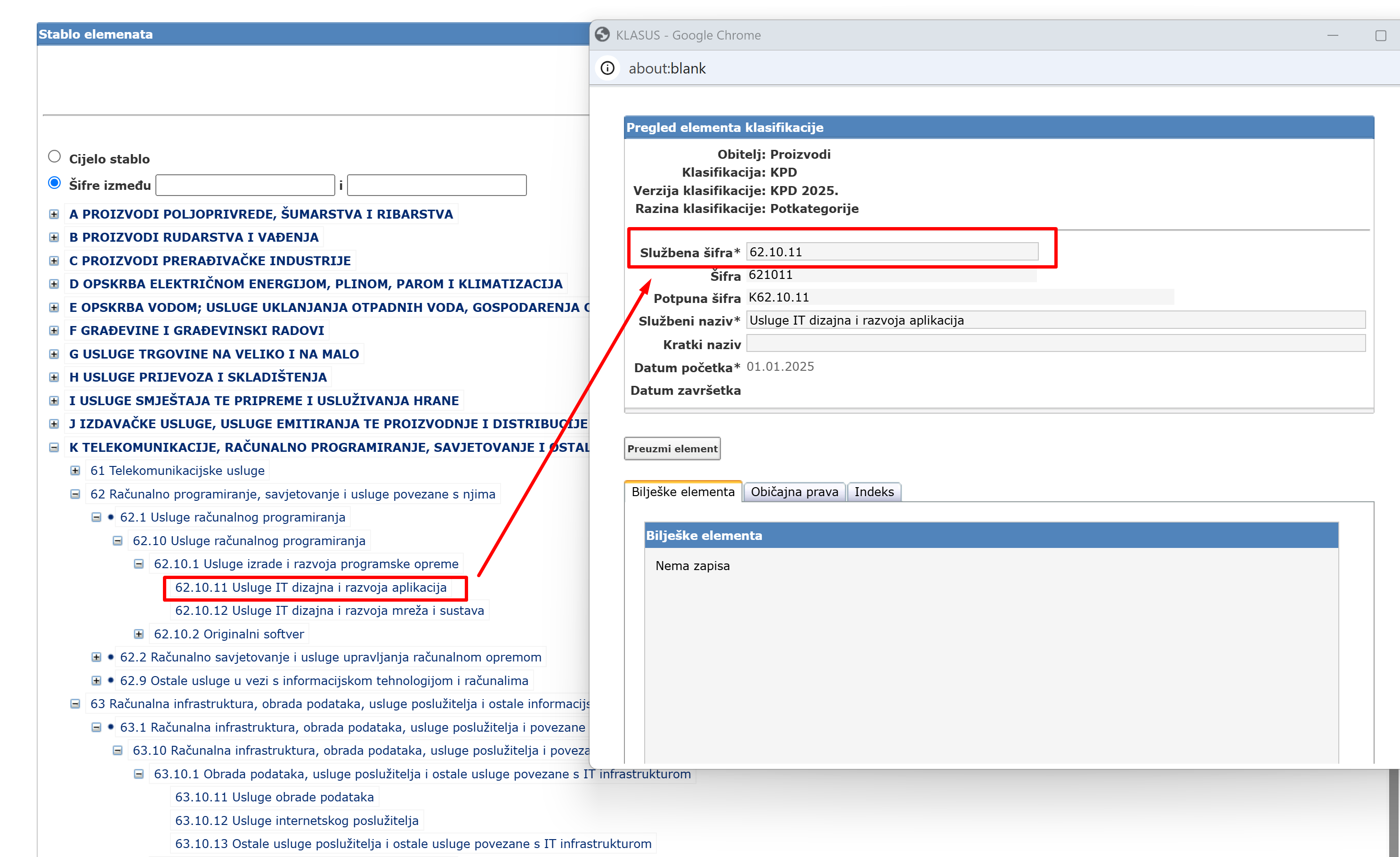Open B PROIZVODI RUDARSTVA I VAĐENJA
The height and width of the screenshot is (857, 1400).
pos(194,237)
